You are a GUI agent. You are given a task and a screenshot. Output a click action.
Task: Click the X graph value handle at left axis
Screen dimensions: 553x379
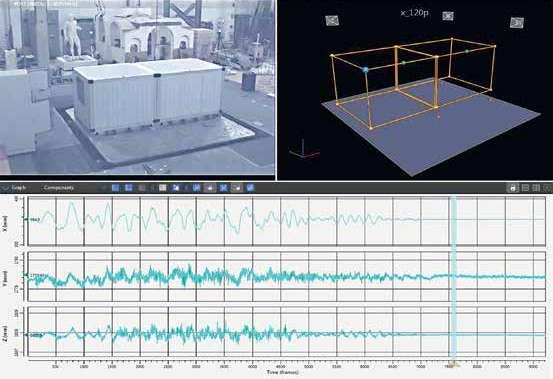point(34,220)
